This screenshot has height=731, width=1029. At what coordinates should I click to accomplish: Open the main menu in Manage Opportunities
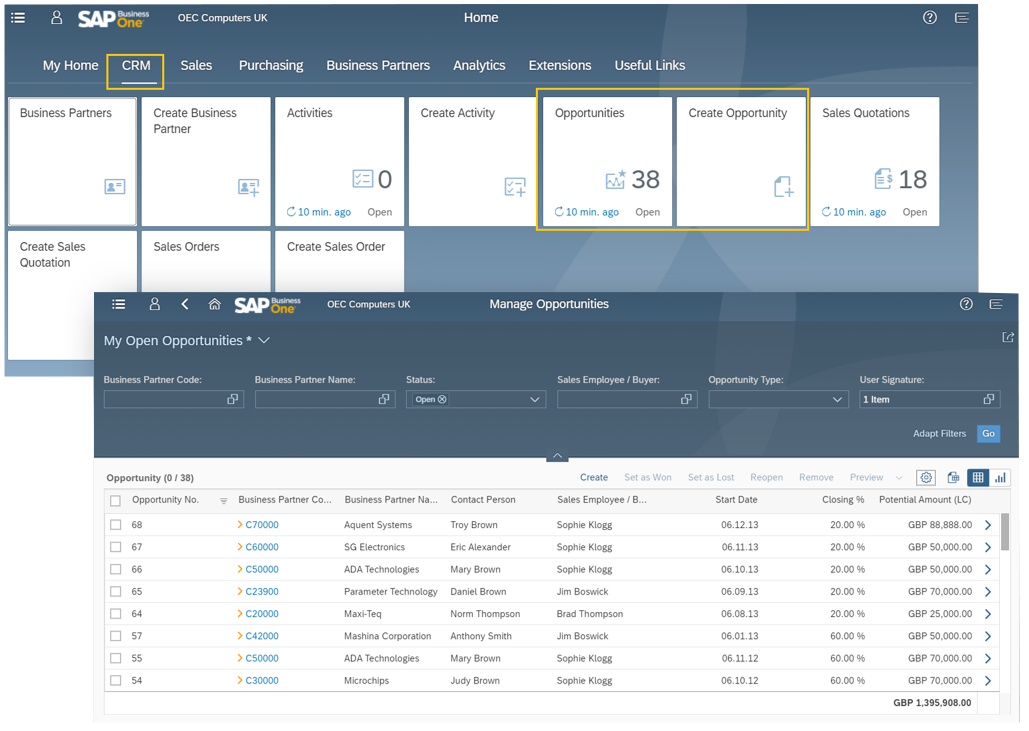coord(119,304)
